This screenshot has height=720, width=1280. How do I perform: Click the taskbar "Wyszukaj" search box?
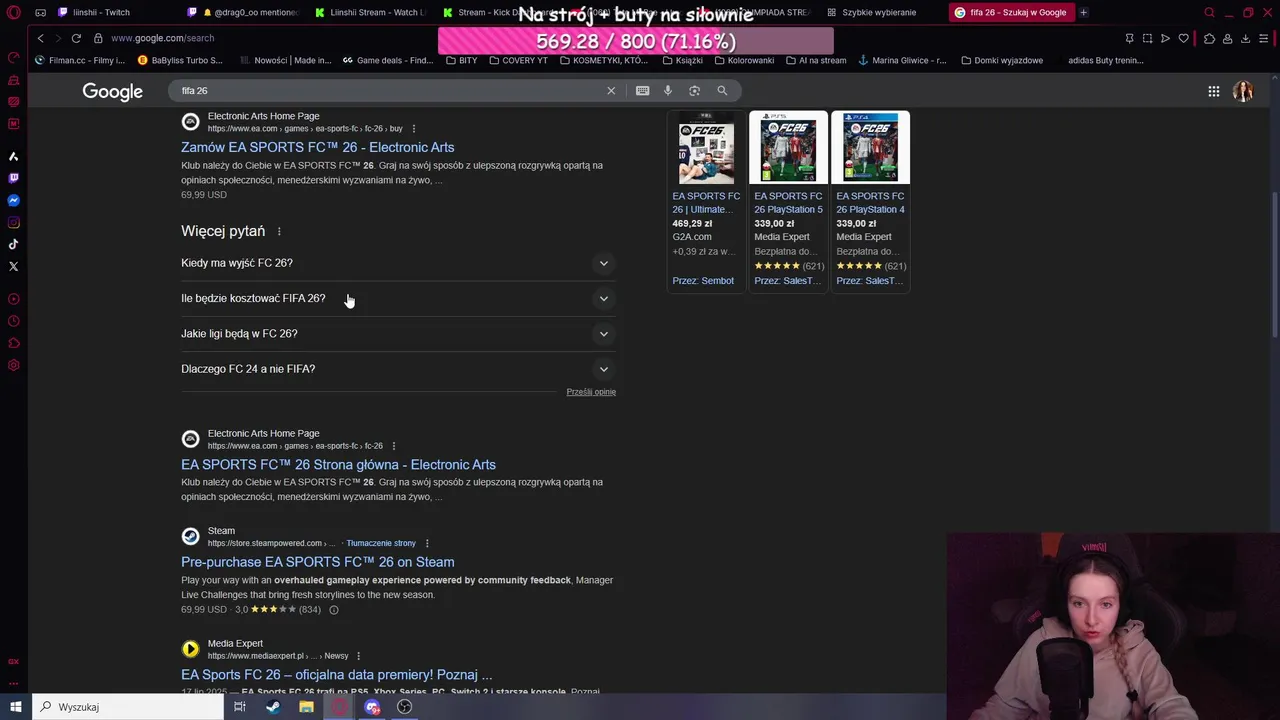[128, 707]
